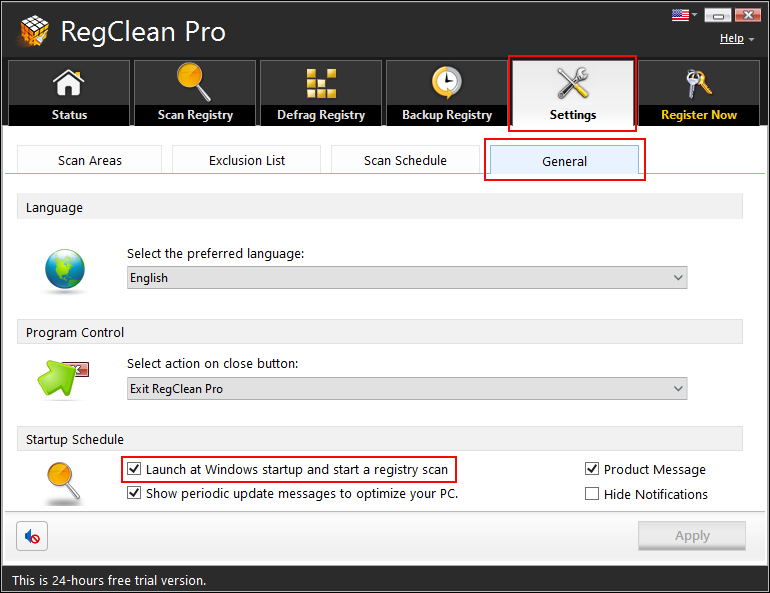Click the Settings label
This screenshot has width=770, height=593.
[x=573, y=115]
